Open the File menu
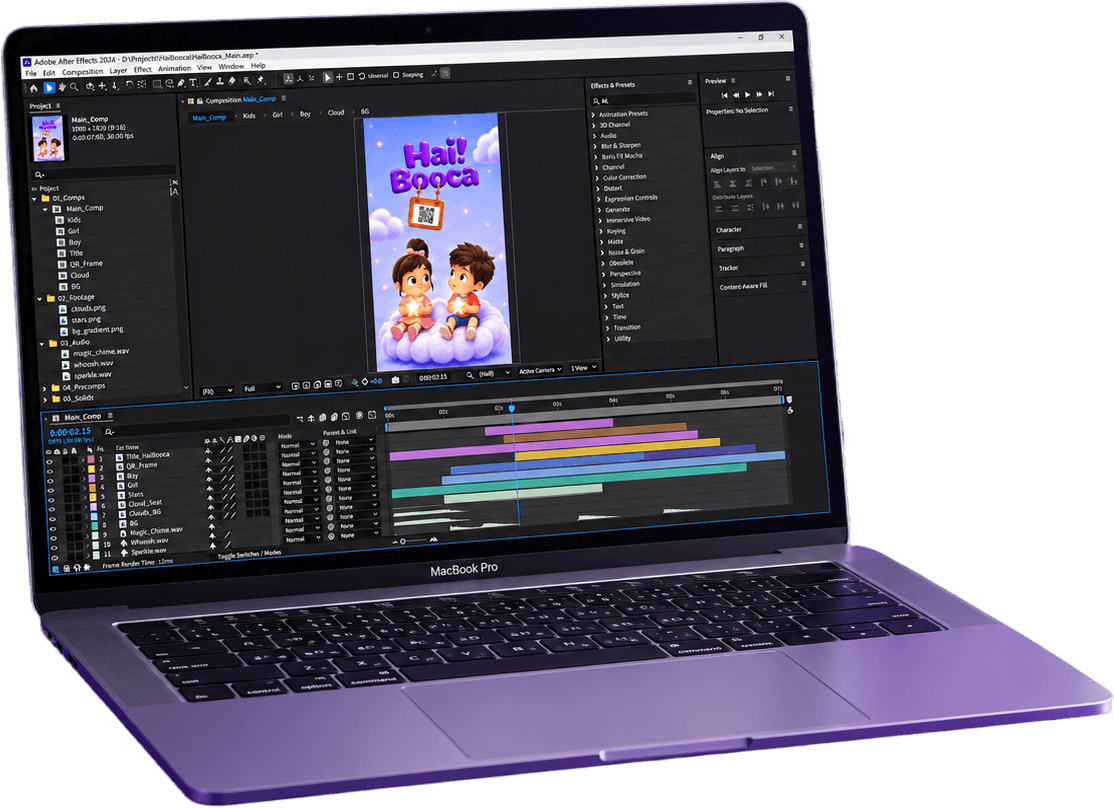This screenshot has width=1114, height=808. [31, 73]
